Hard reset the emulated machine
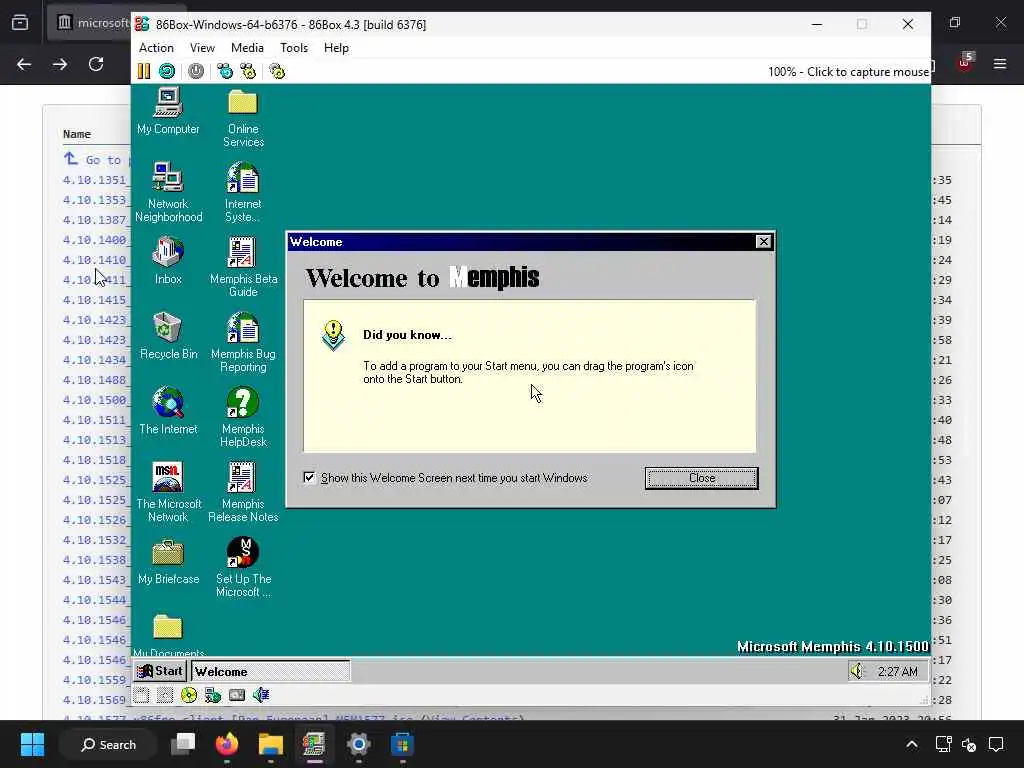 167,71
